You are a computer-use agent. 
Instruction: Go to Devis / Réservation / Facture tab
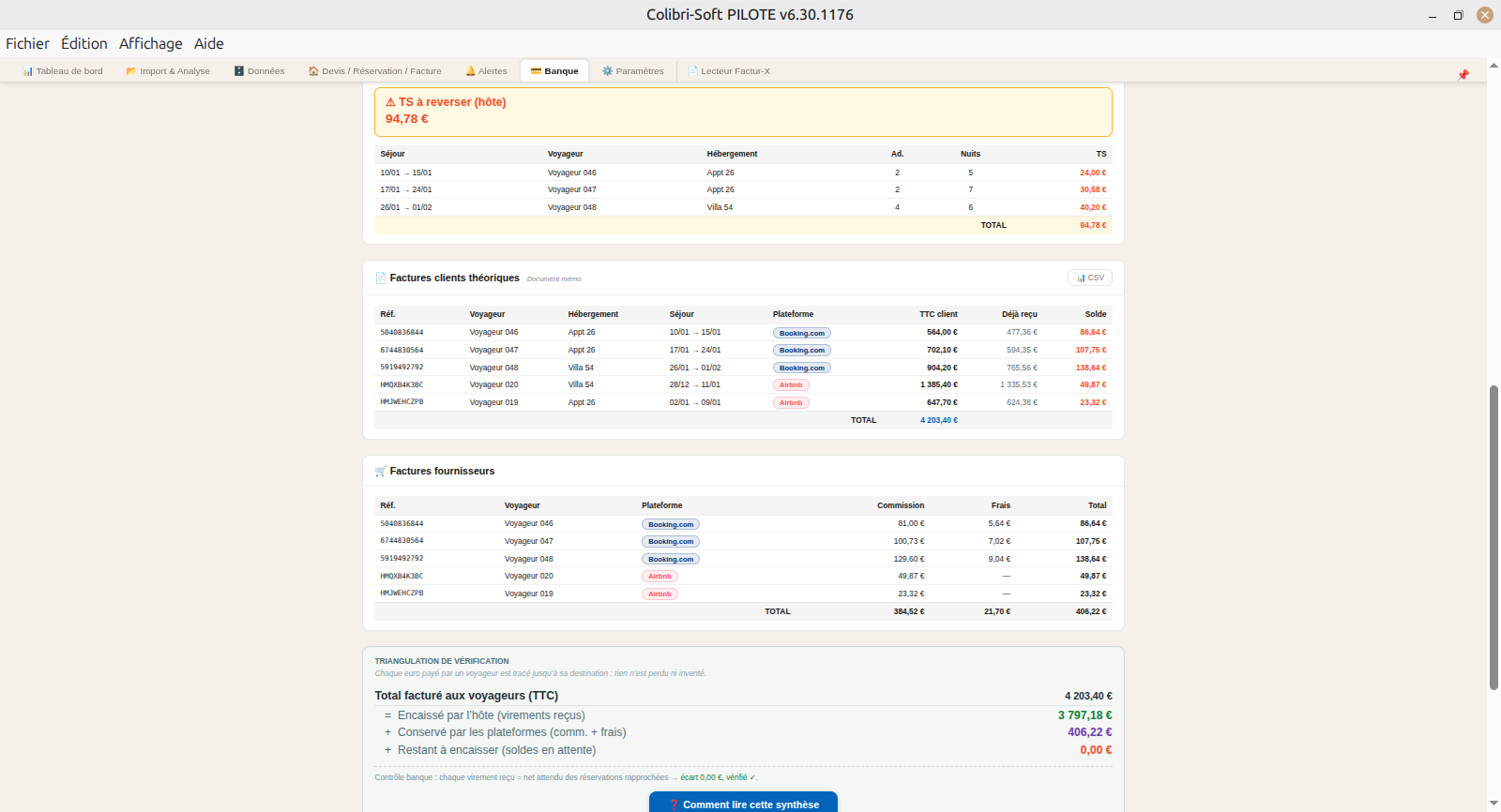pyautogui.click(x=374, y=71)
